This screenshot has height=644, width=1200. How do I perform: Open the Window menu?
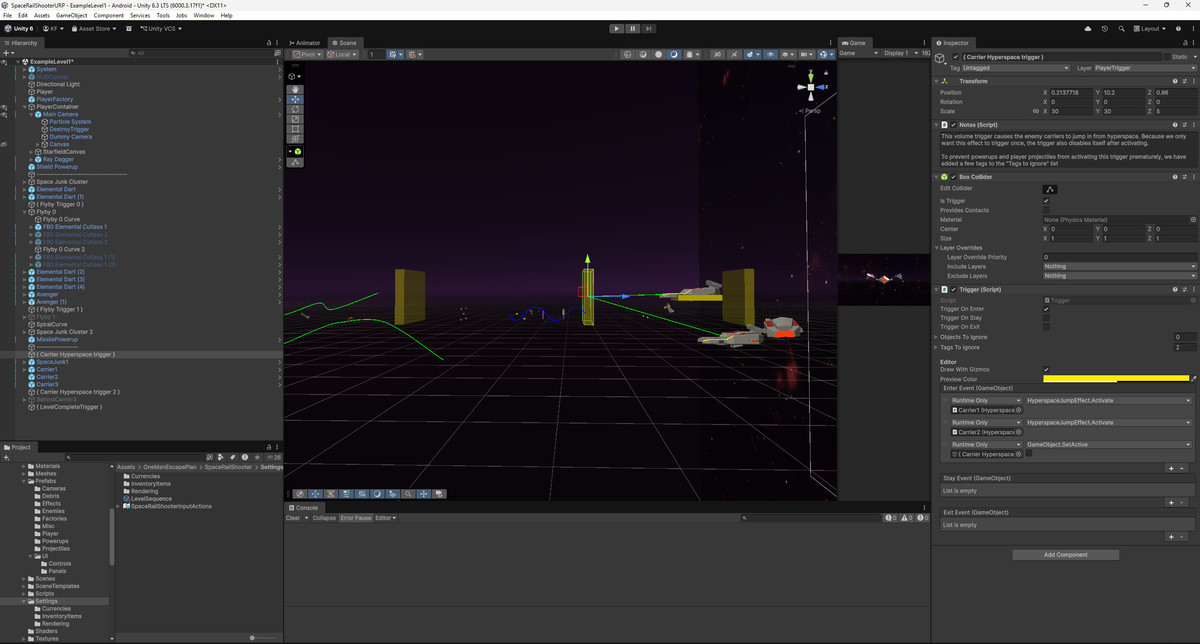(x=203, y=16)
